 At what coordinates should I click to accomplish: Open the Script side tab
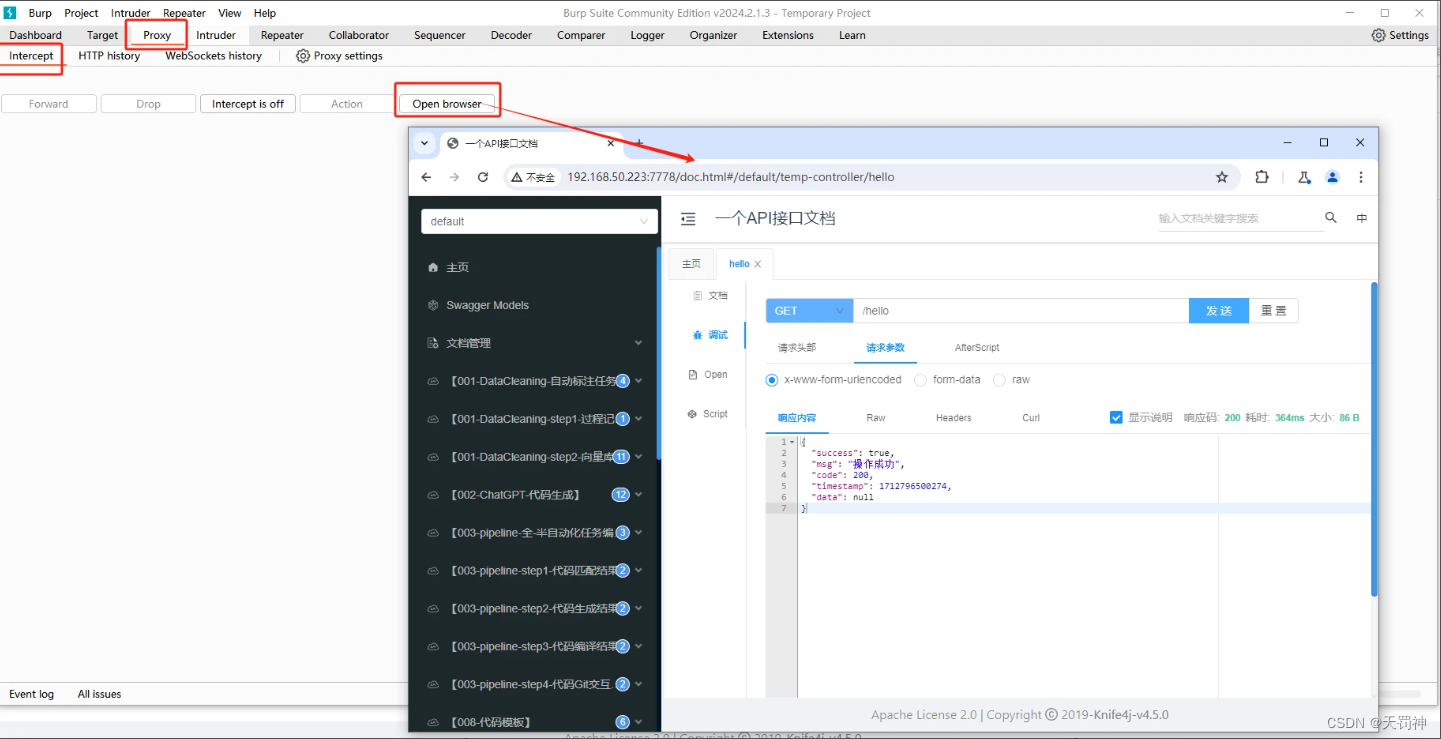[x=708, y=414]
